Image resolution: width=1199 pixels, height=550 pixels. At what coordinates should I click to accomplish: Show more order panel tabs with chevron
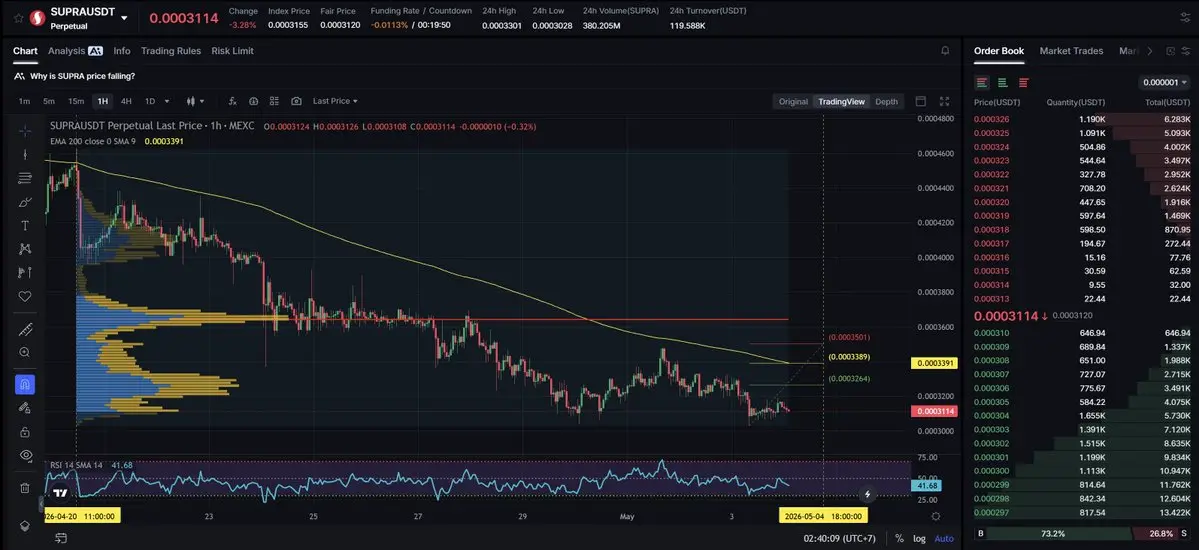tap(1149, 50)
